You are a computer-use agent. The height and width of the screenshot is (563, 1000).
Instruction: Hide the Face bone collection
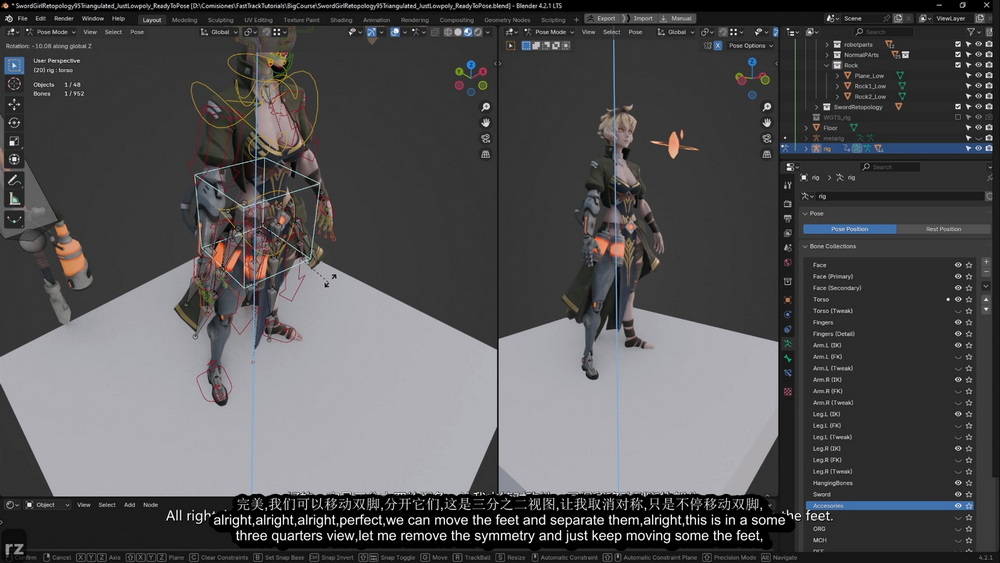(958, 265)
